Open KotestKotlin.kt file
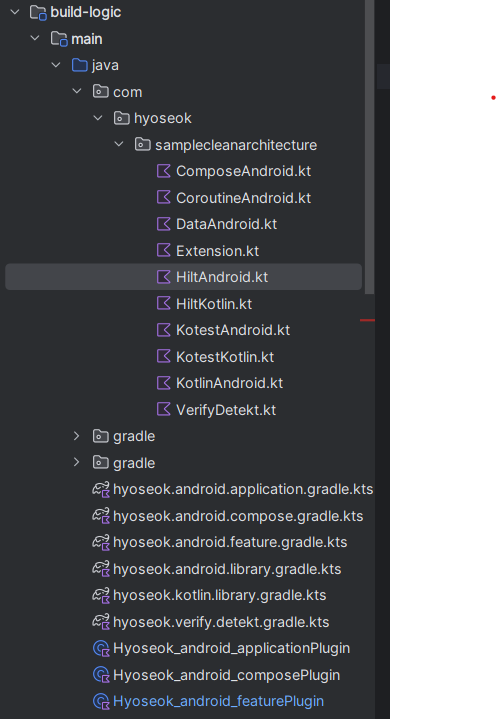The image size is (496, 719). click(x=225, y=356)
